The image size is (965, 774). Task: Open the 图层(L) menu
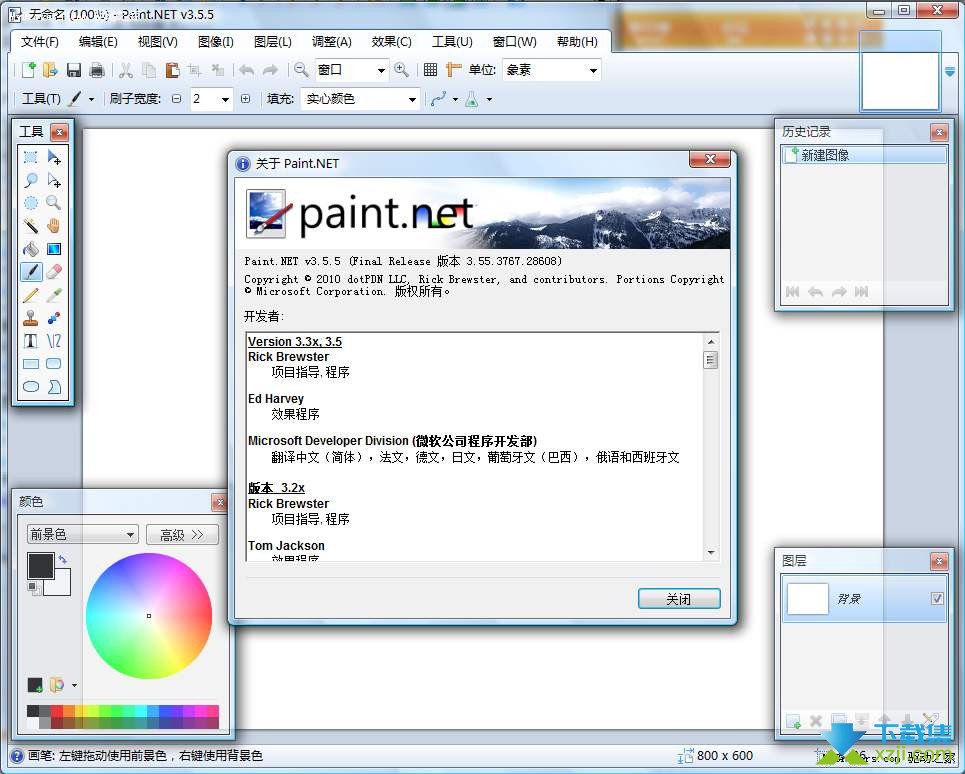click(273, 42)
